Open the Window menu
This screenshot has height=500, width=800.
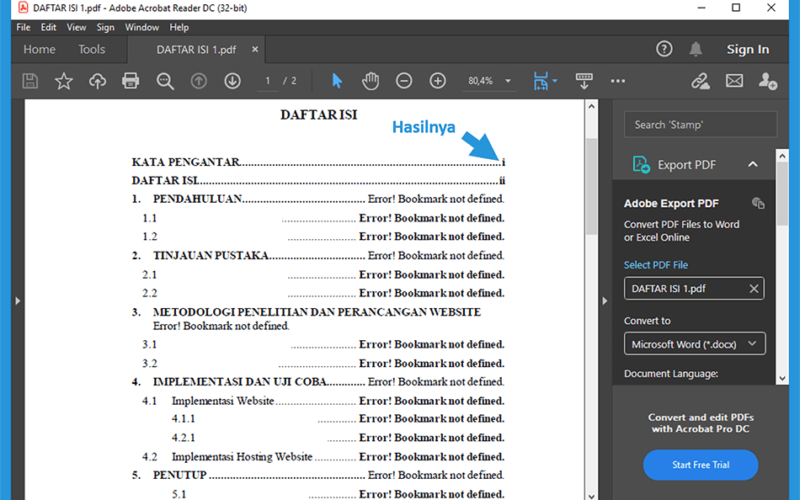[142, 27]
